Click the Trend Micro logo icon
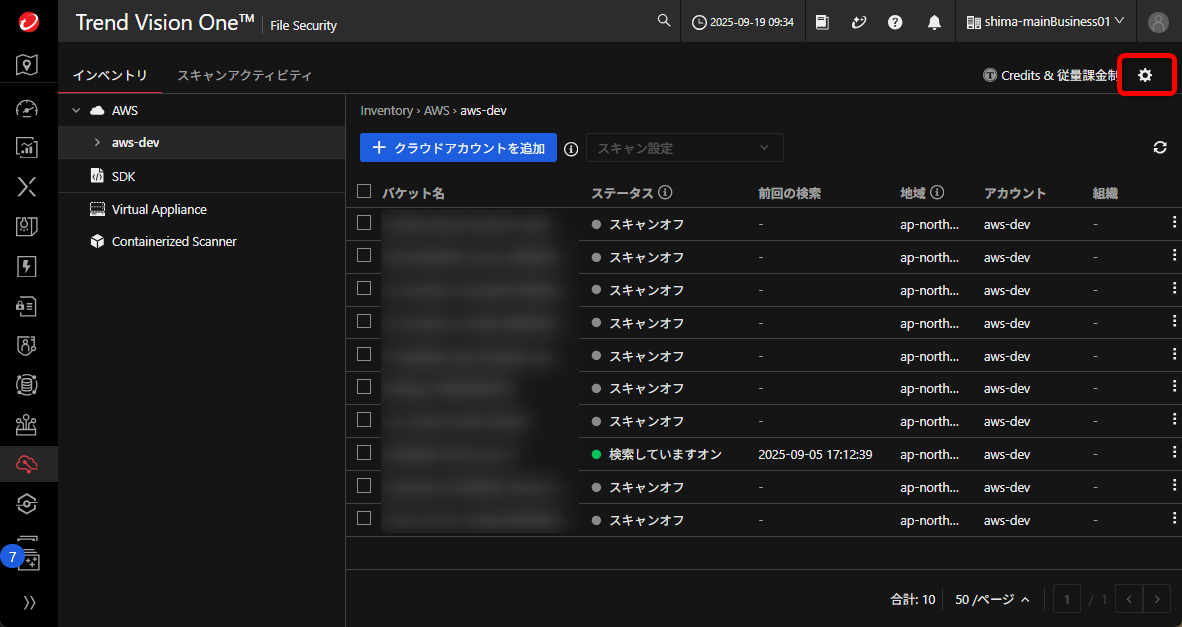The width and height of the screenshot is (1182, 627). point(28,22)
